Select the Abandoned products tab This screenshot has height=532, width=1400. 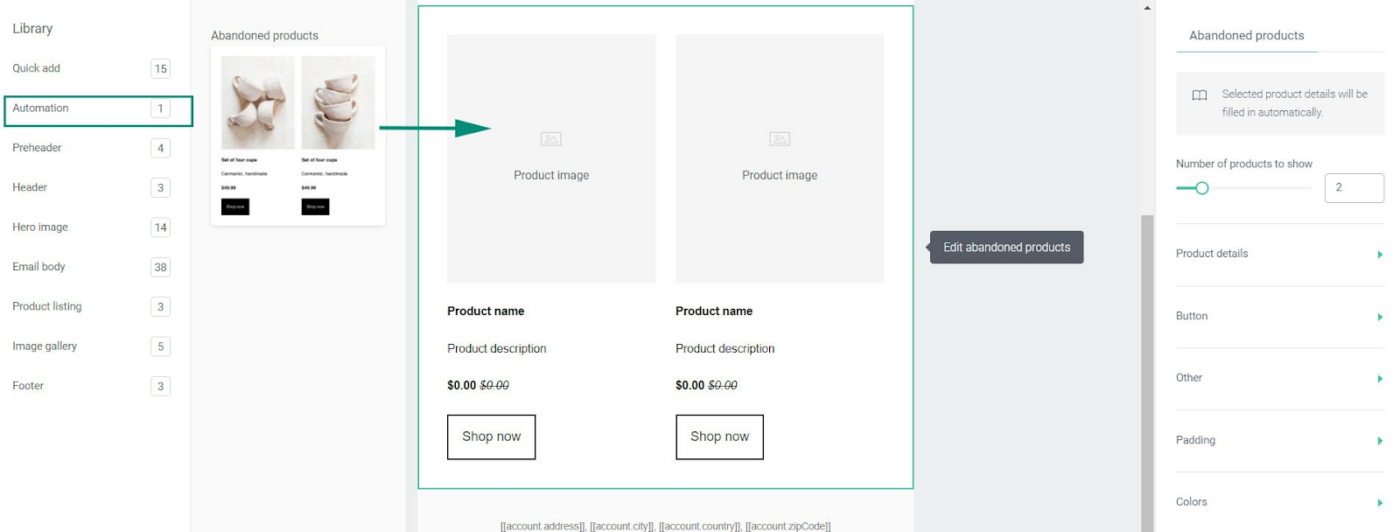[1246, 35]
